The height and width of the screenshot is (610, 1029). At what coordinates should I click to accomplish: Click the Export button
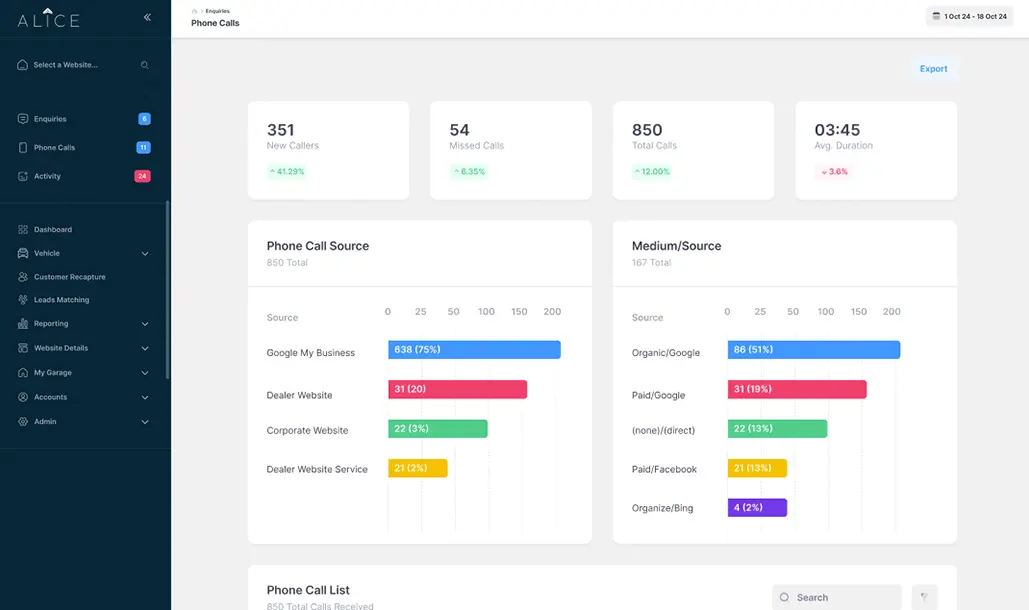click(933, 69)
